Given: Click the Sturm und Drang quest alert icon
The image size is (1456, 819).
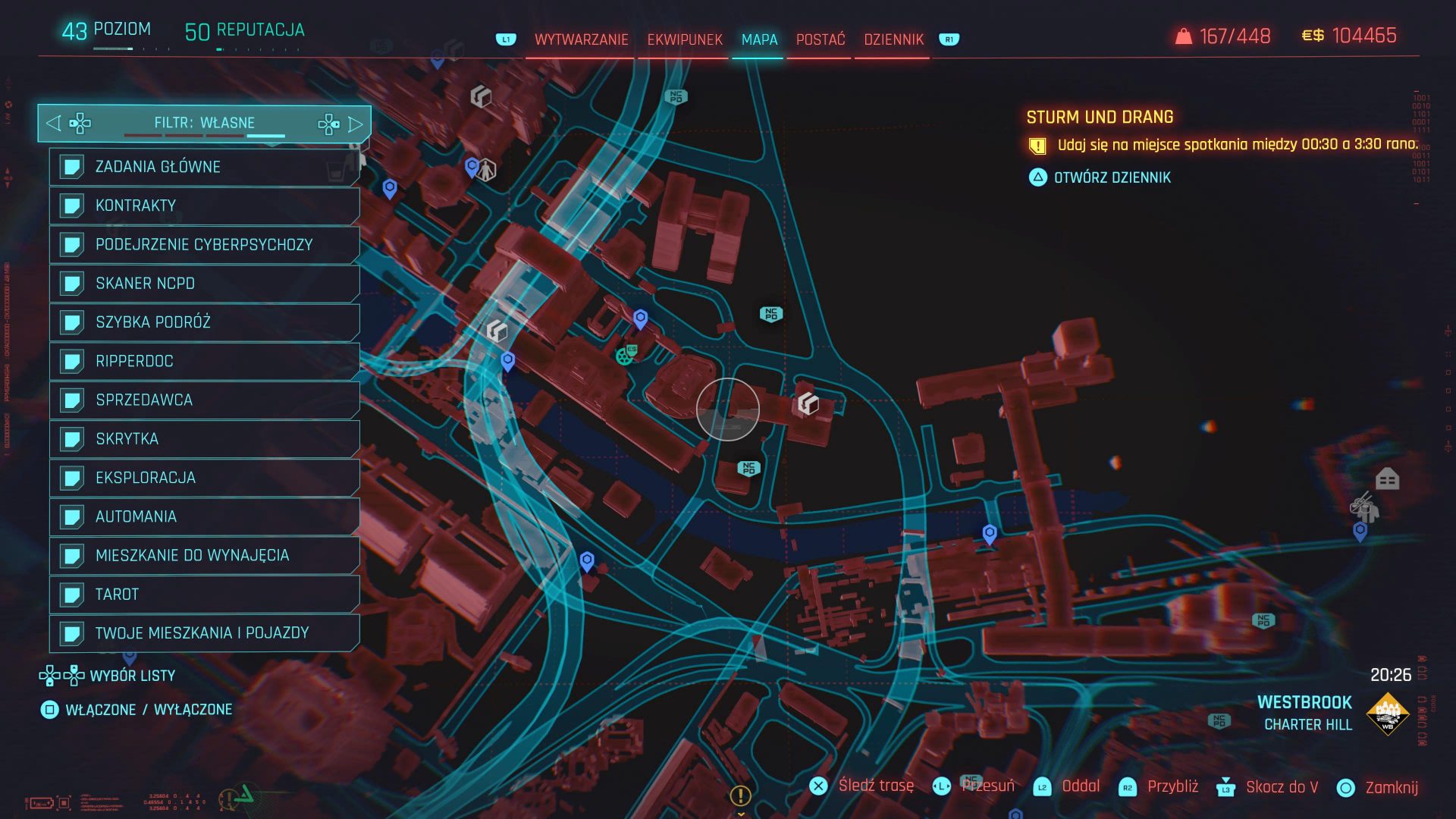Looking at the screenshot, I should [1037, 145].
